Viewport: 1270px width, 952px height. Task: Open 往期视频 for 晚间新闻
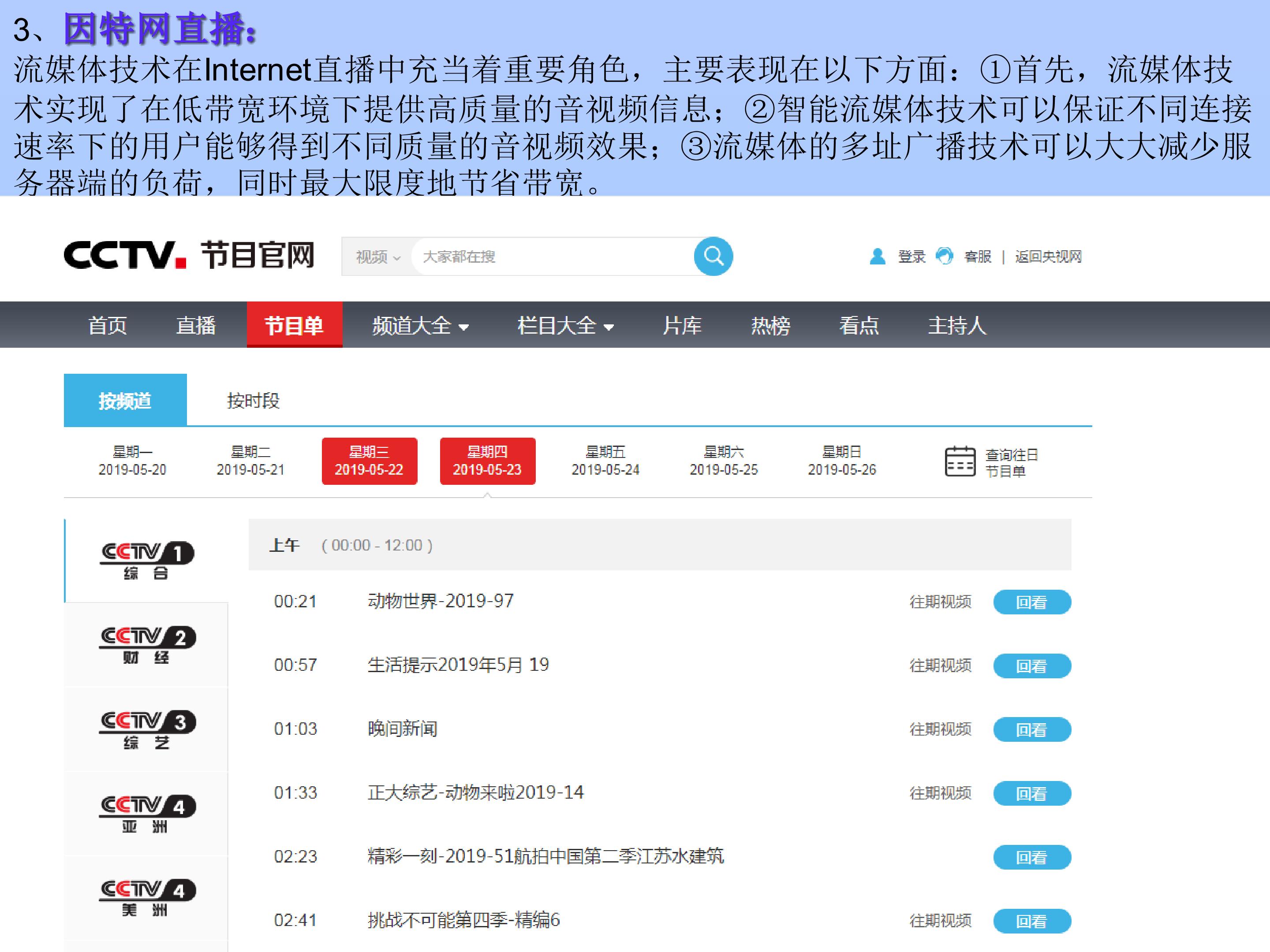pos(941,729)
